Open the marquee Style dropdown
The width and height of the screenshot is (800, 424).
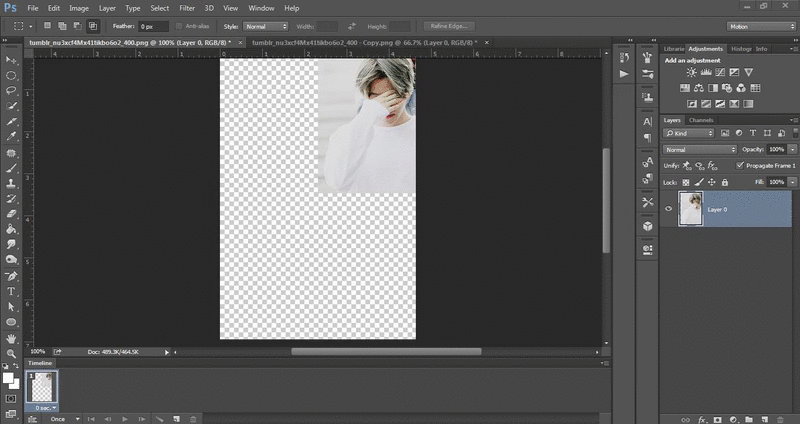(x=267, y=25)
